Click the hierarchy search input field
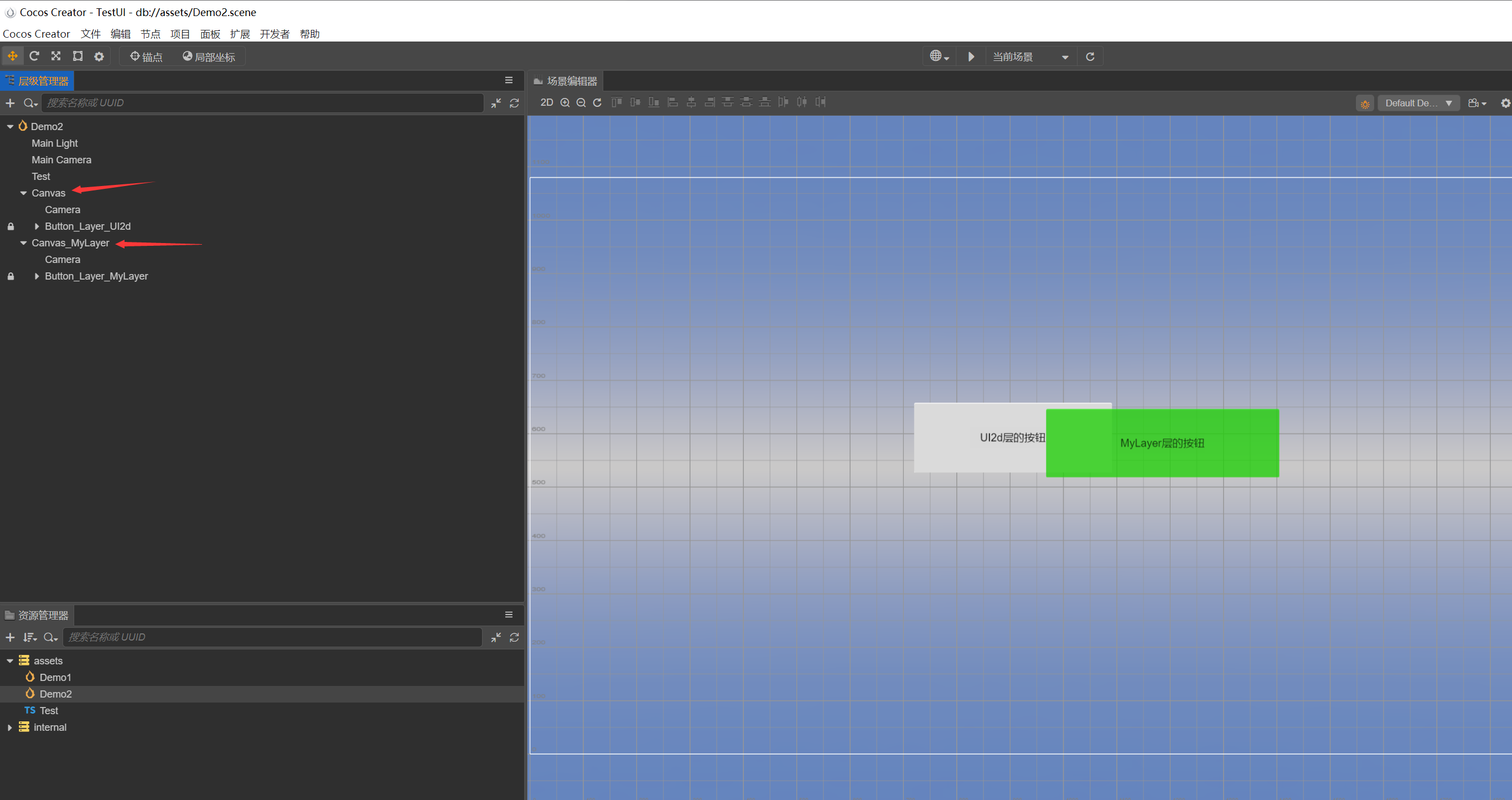The height and width of the screenshot is (800, 1512). [x=262, y=104]
